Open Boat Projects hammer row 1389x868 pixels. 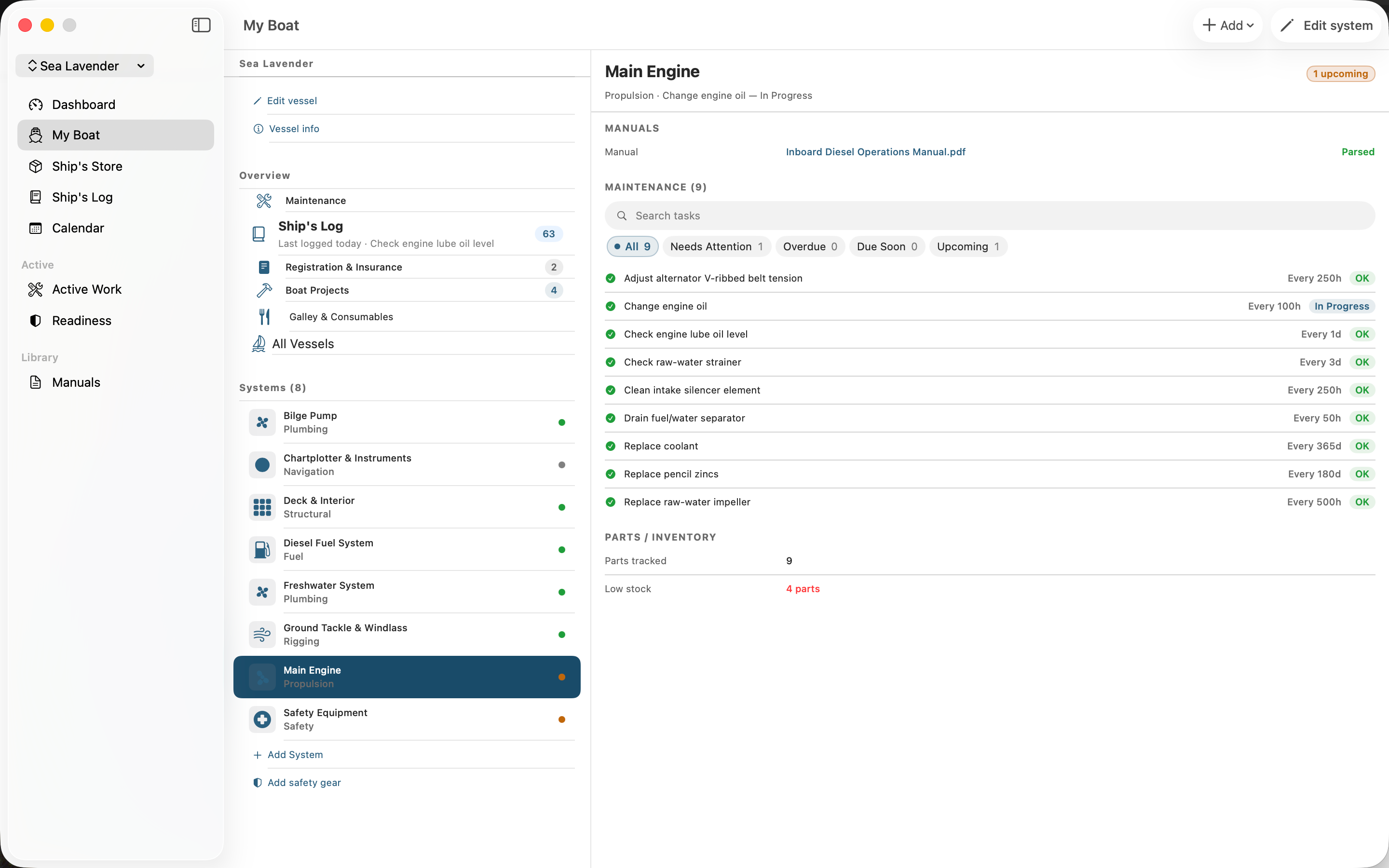[407, 290]
